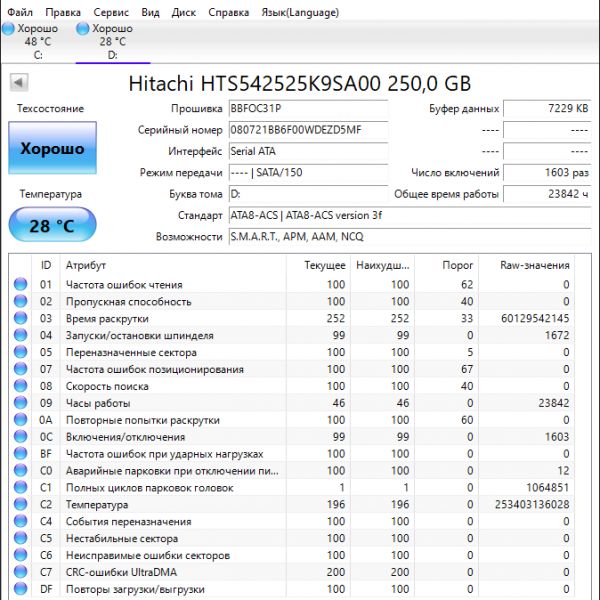Click status icon for C2 Температура row

tap(20, 504)
